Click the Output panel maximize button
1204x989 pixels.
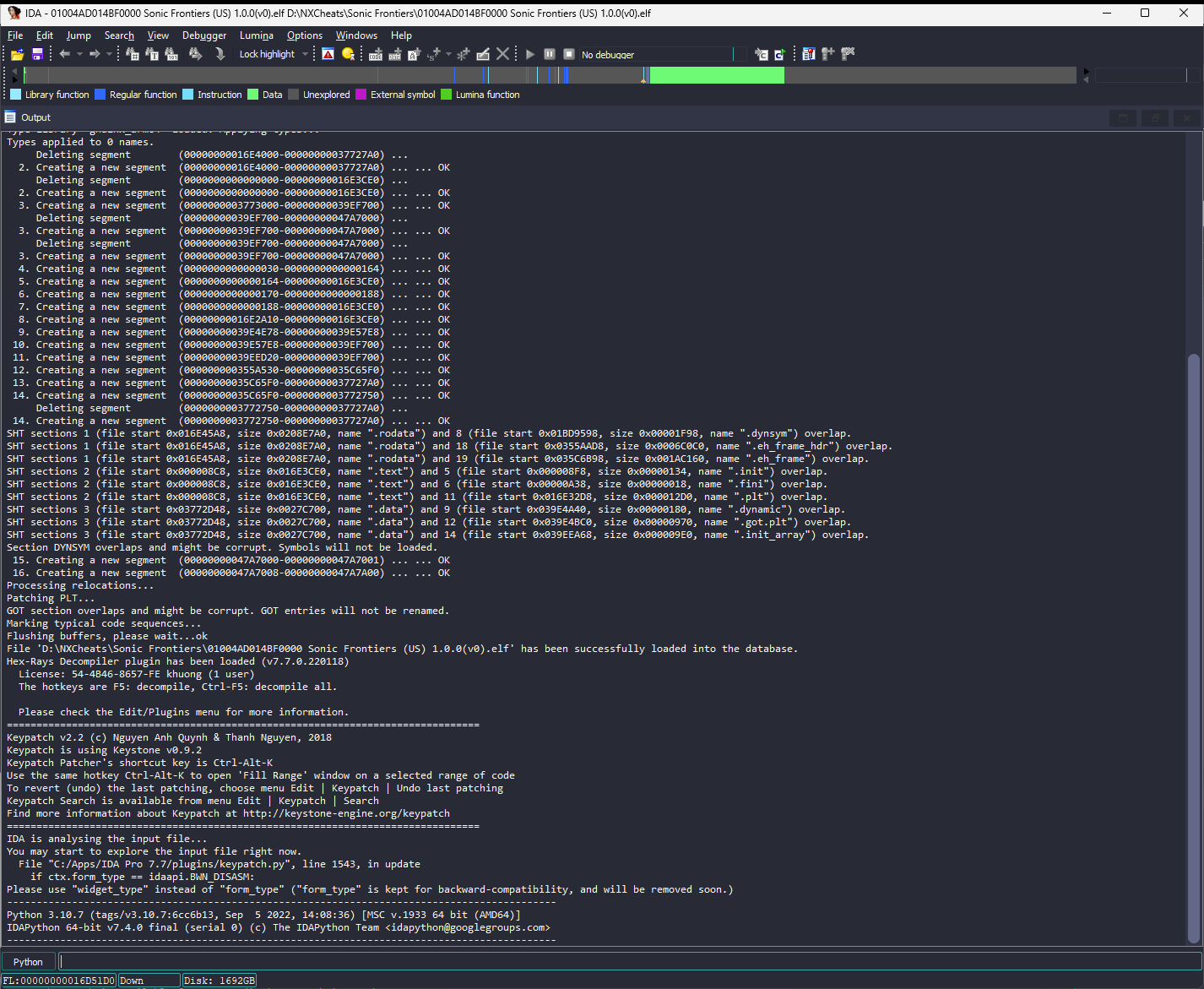click(1122, 118)
